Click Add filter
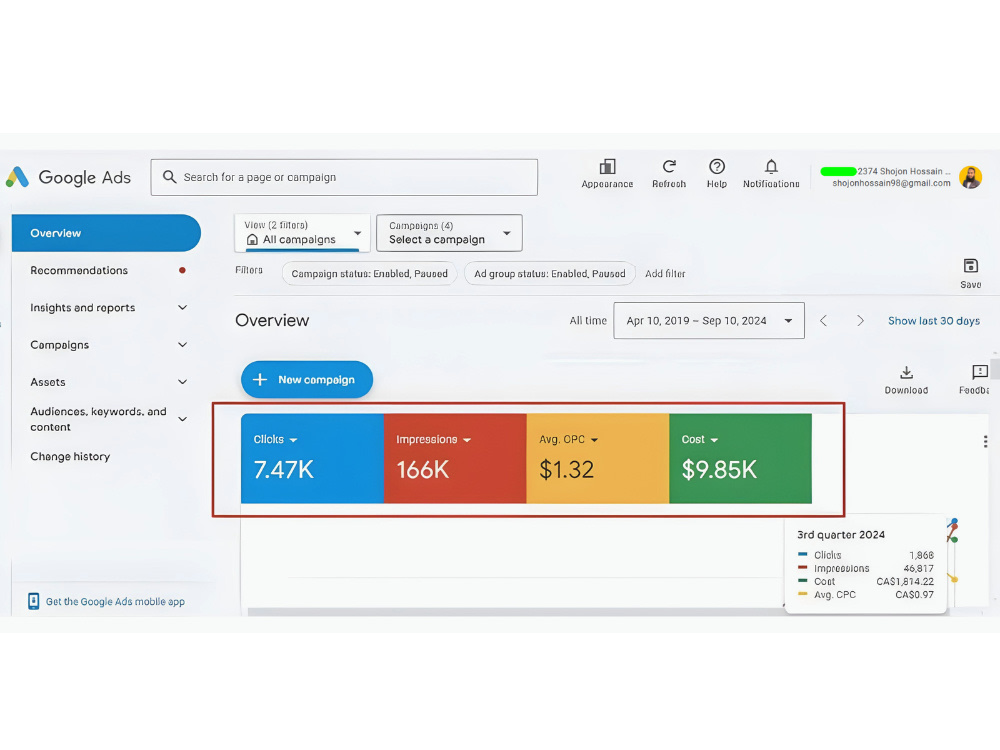Screen dimensions: 1000x750 click(665, 274)
